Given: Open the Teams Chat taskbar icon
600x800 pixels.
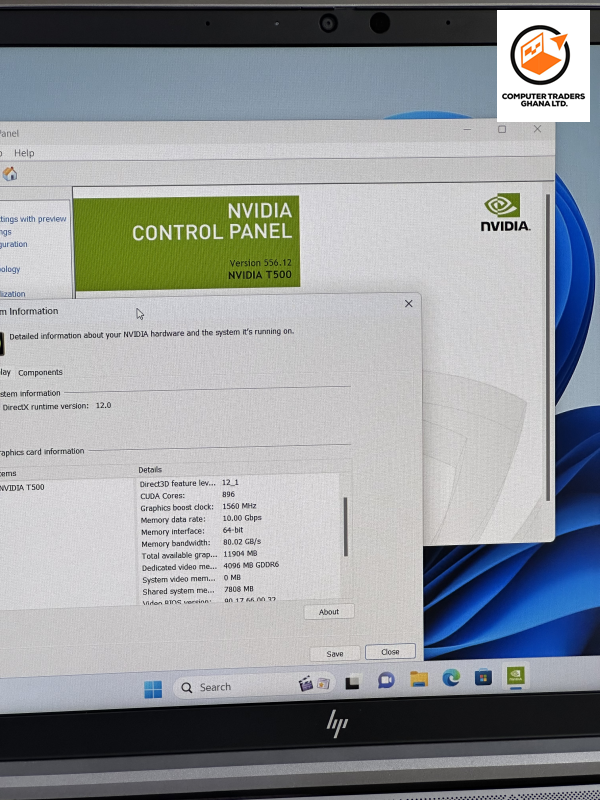Looking at the screenshot, I should [386, 680].
